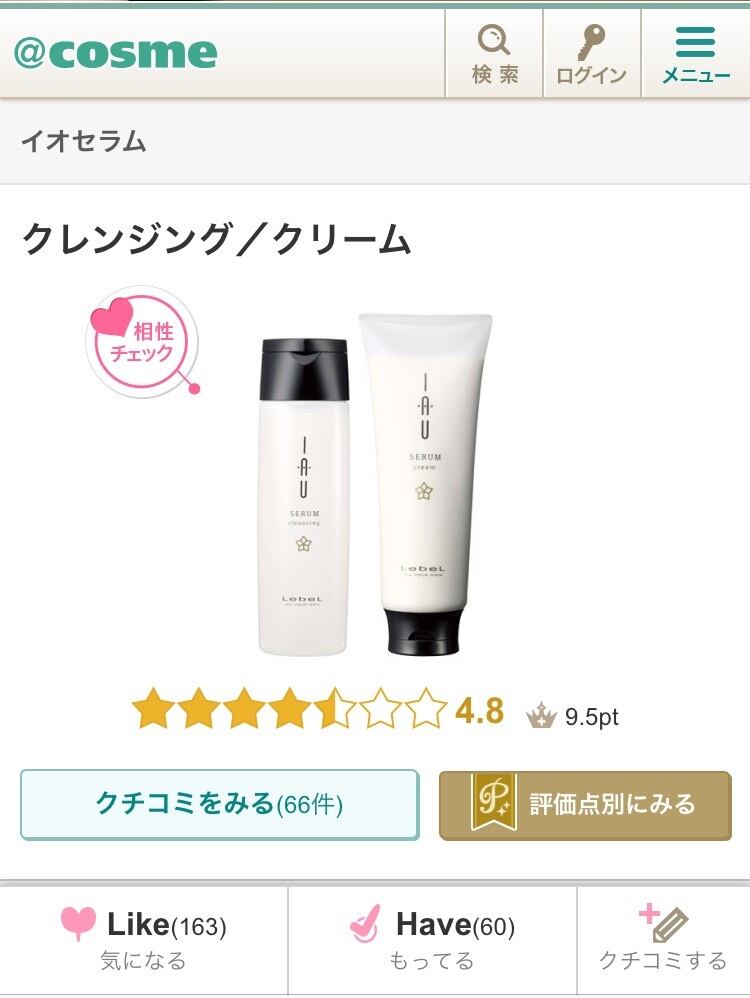Click the IAU Serum cleansing bottle image
750x998 pixels.
coord(304,496)
